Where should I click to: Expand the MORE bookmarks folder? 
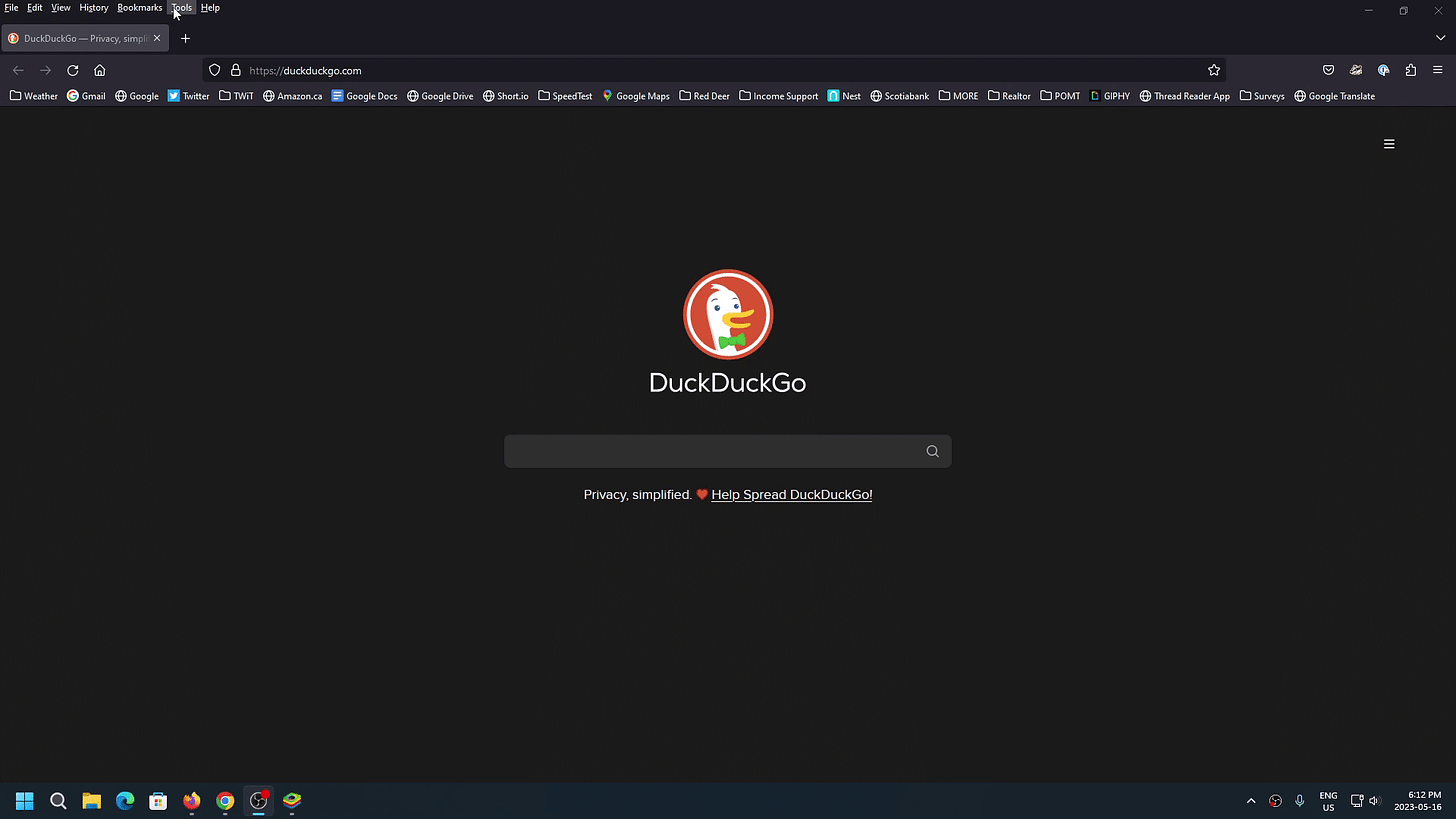[x=958, y=96]
